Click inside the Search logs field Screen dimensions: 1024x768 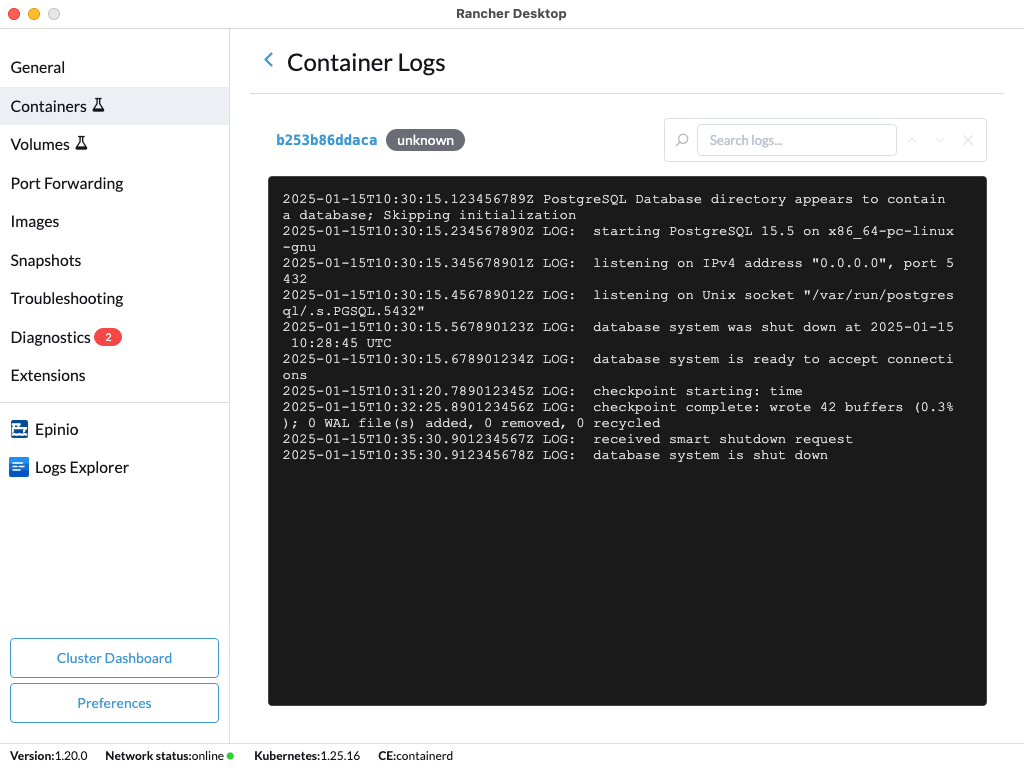797,140
